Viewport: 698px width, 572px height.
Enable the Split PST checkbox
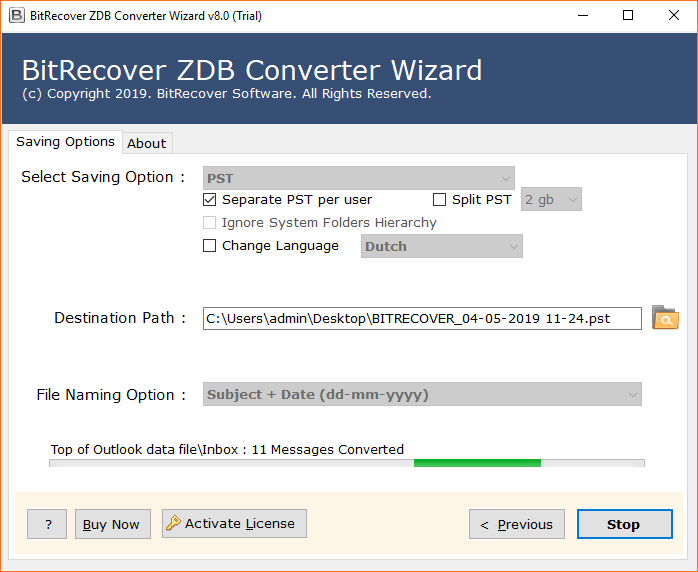439,199
